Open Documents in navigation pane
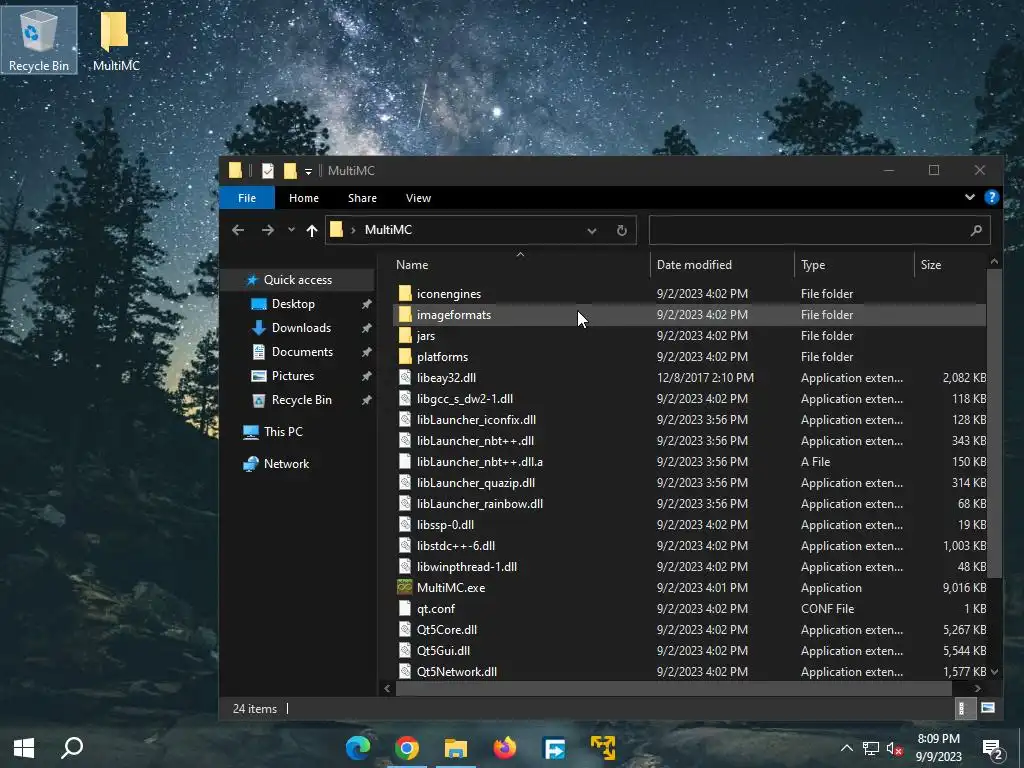Screen dimensions: 1024x768 coord(302,352)
